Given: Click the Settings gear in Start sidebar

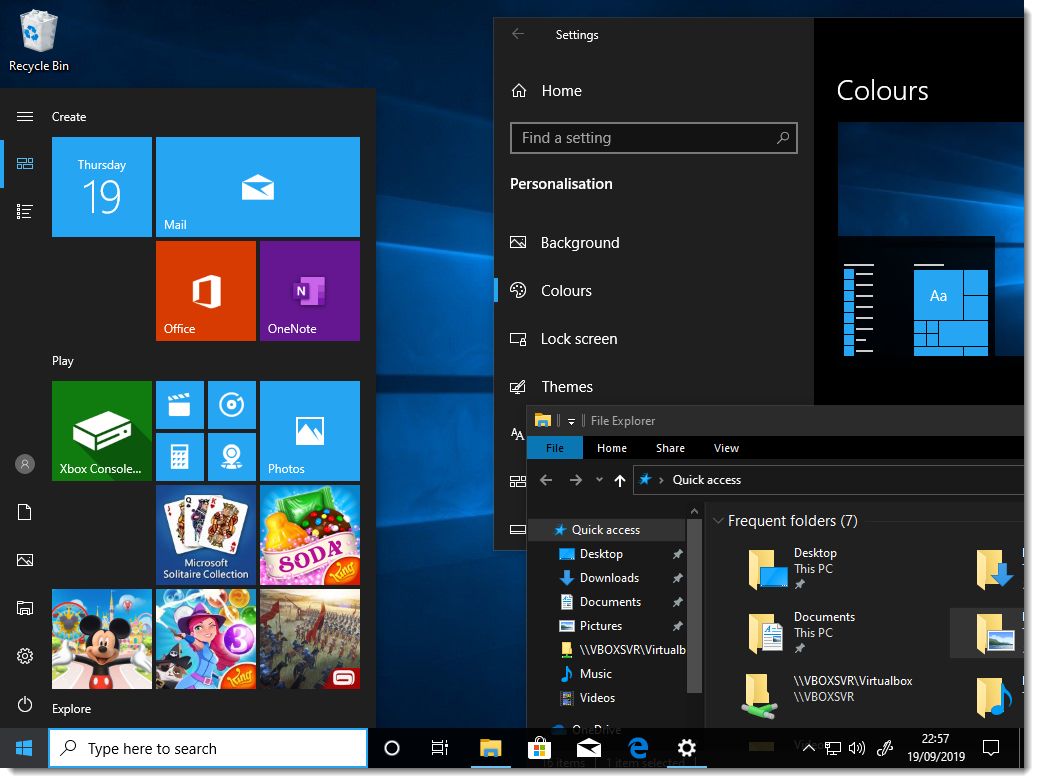Looking at the screenshot, I should click(x=24, y=656).
